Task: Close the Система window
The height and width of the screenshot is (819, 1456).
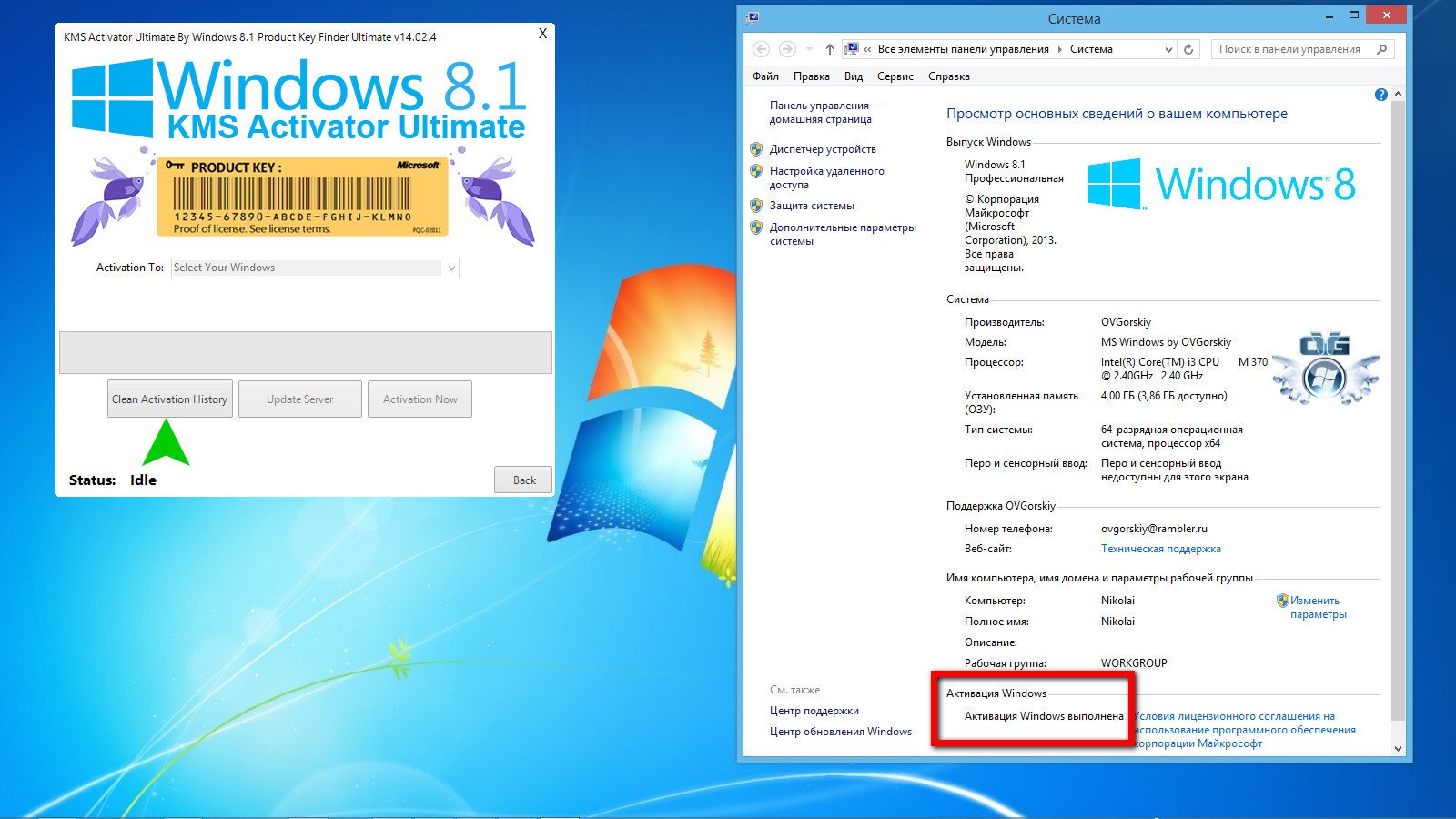Action: [x=1387, y=15]
